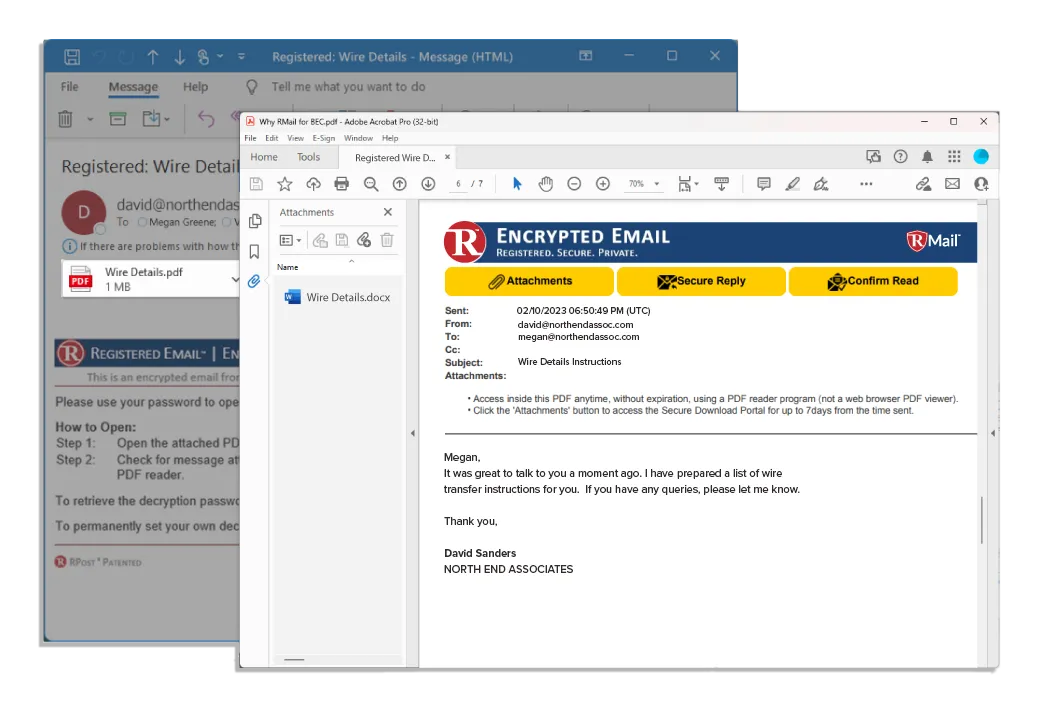Click the share with others person icon
This screenshot has width=1054, height=714.
click(x=981, y=184)
